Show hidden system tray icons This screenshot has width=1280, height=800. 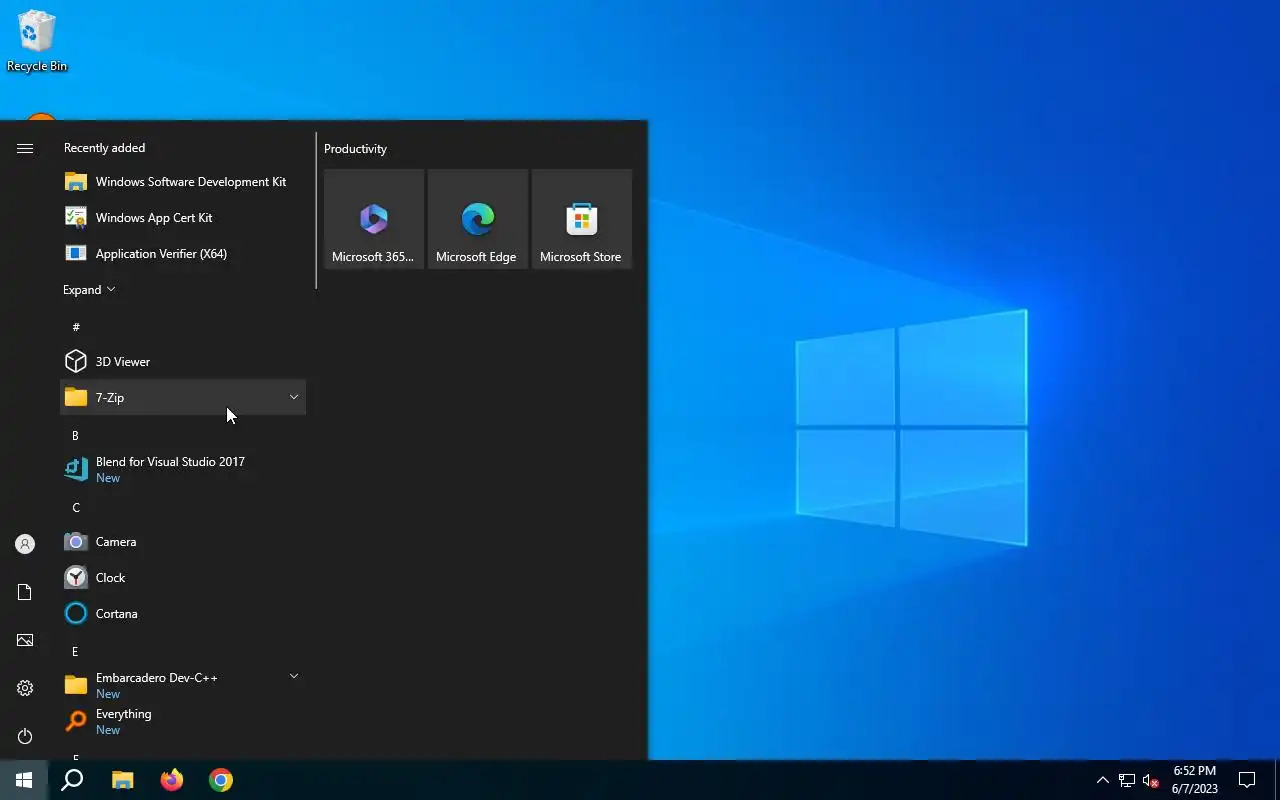[1103, 780]
